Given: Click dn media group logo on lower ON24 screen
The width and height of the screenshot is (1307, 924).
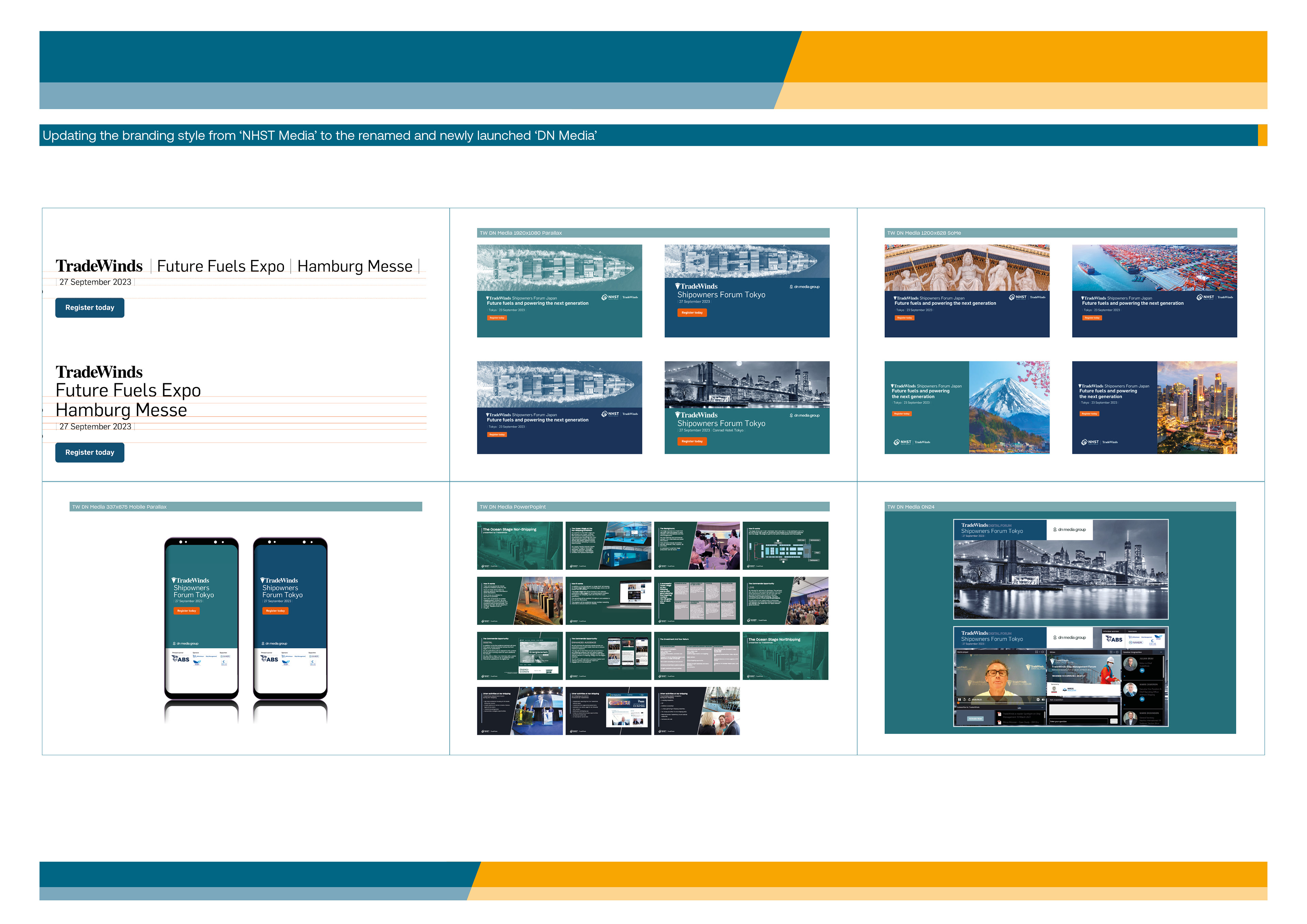Looking at the screenshot, I should (x=1070, y=638).
